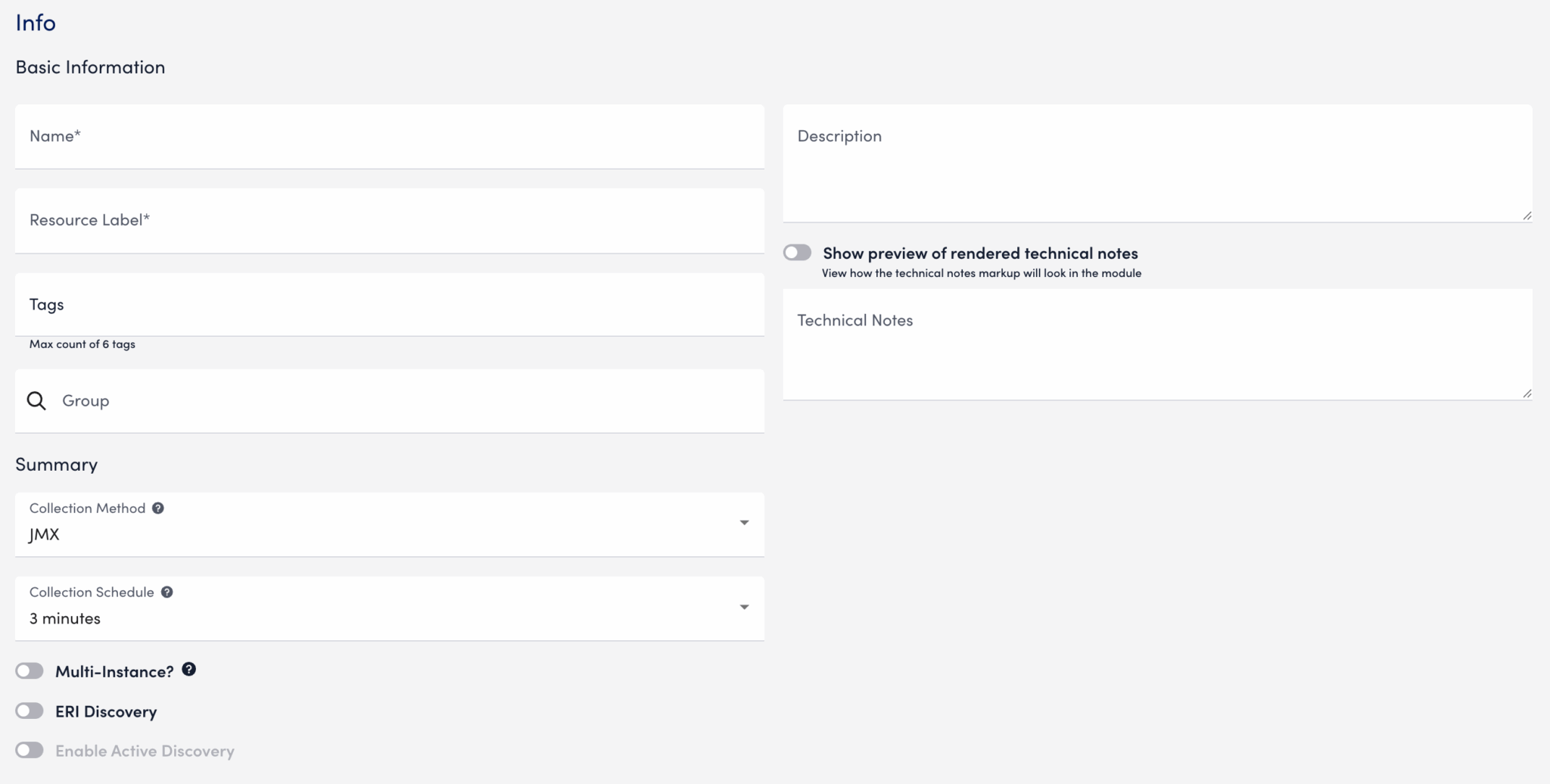The height and width of the screenshot is (784, 1550).
Task: Click the Multi-Instance help icon
Action: 189,670
